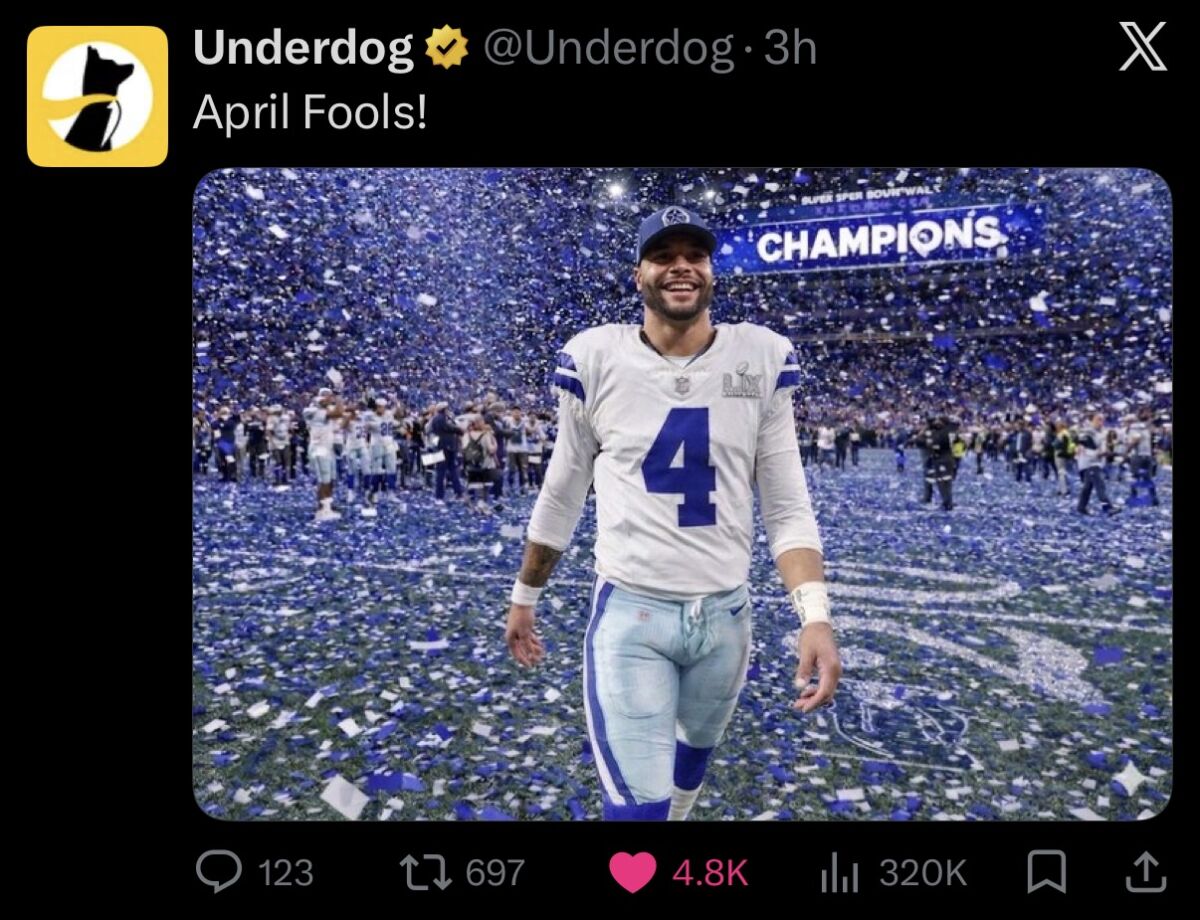Image resolution: width=1200 pixels, height=920 pixels.
Task: Click the 123 replies count
Action: [286, 873]
